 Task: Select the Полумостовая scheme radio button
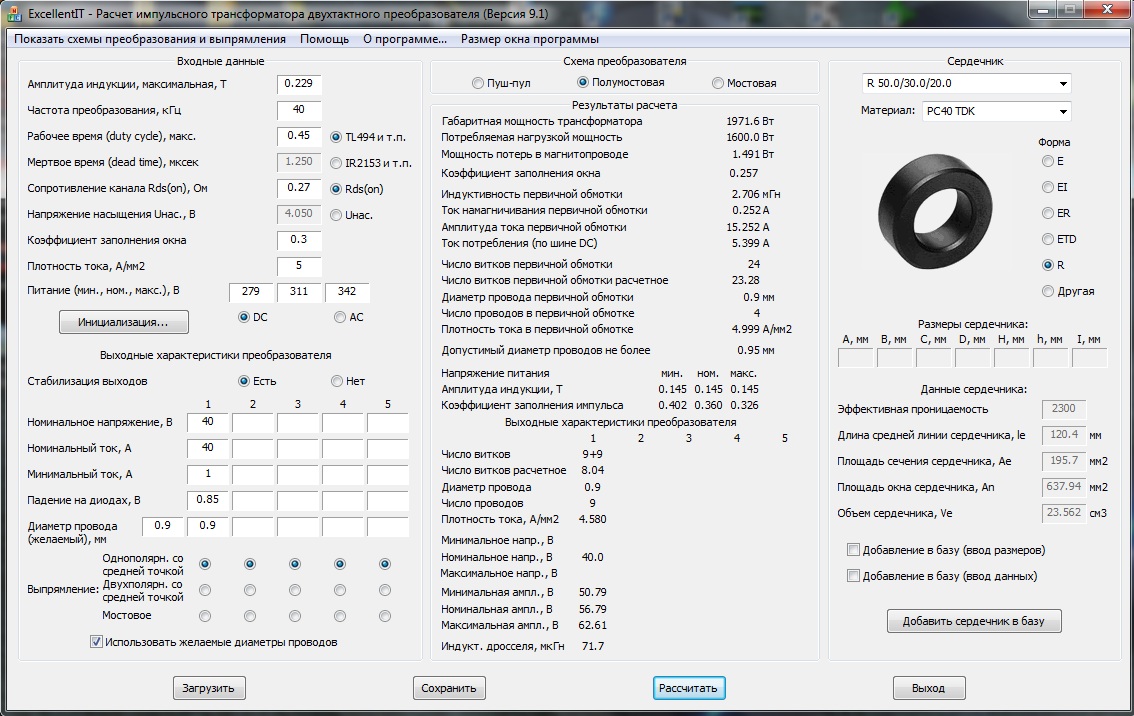583,83
